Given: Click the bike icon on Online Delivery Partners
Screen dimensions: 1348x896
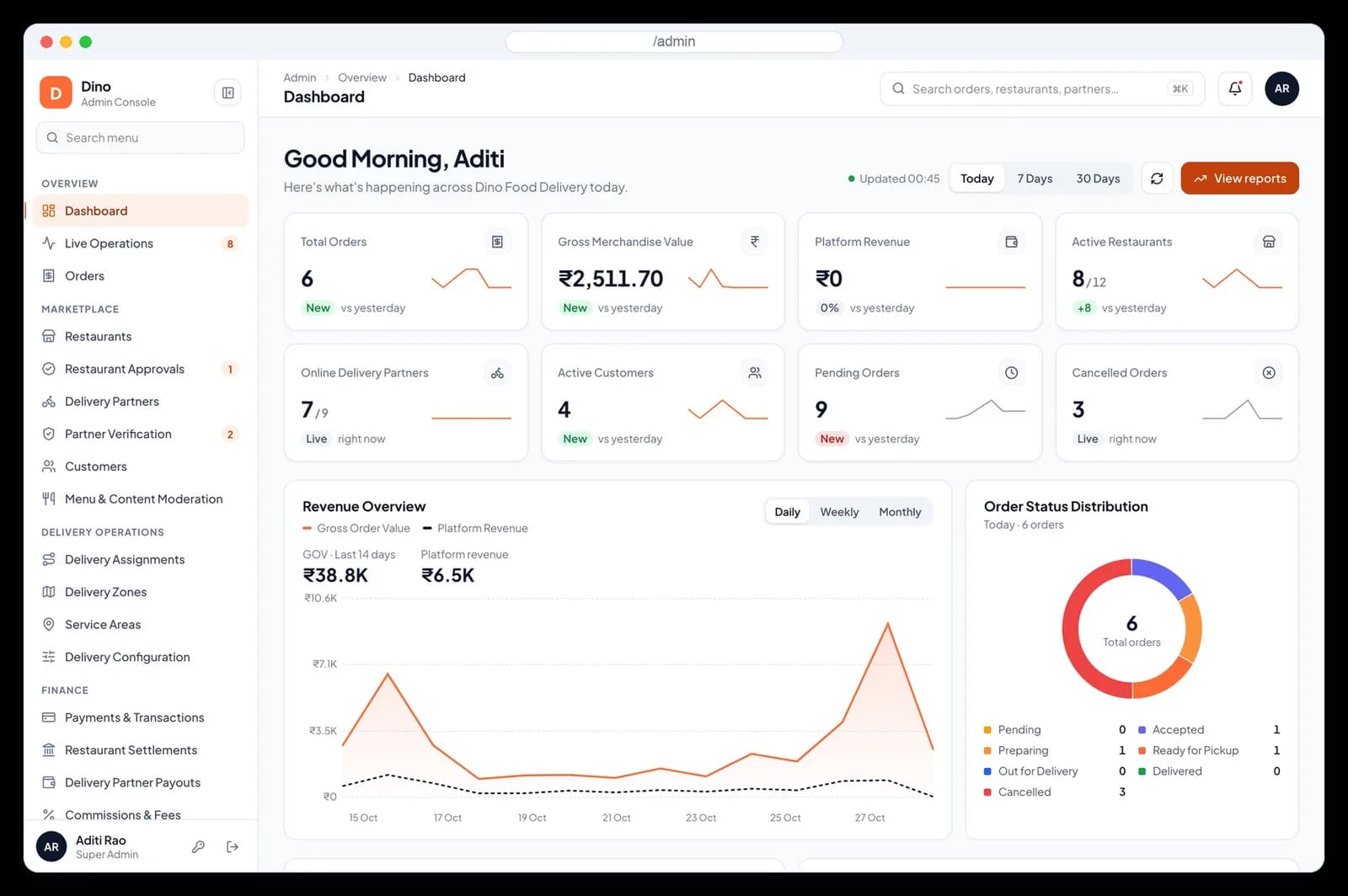Looking at the screenshot, I should [497, 373].
